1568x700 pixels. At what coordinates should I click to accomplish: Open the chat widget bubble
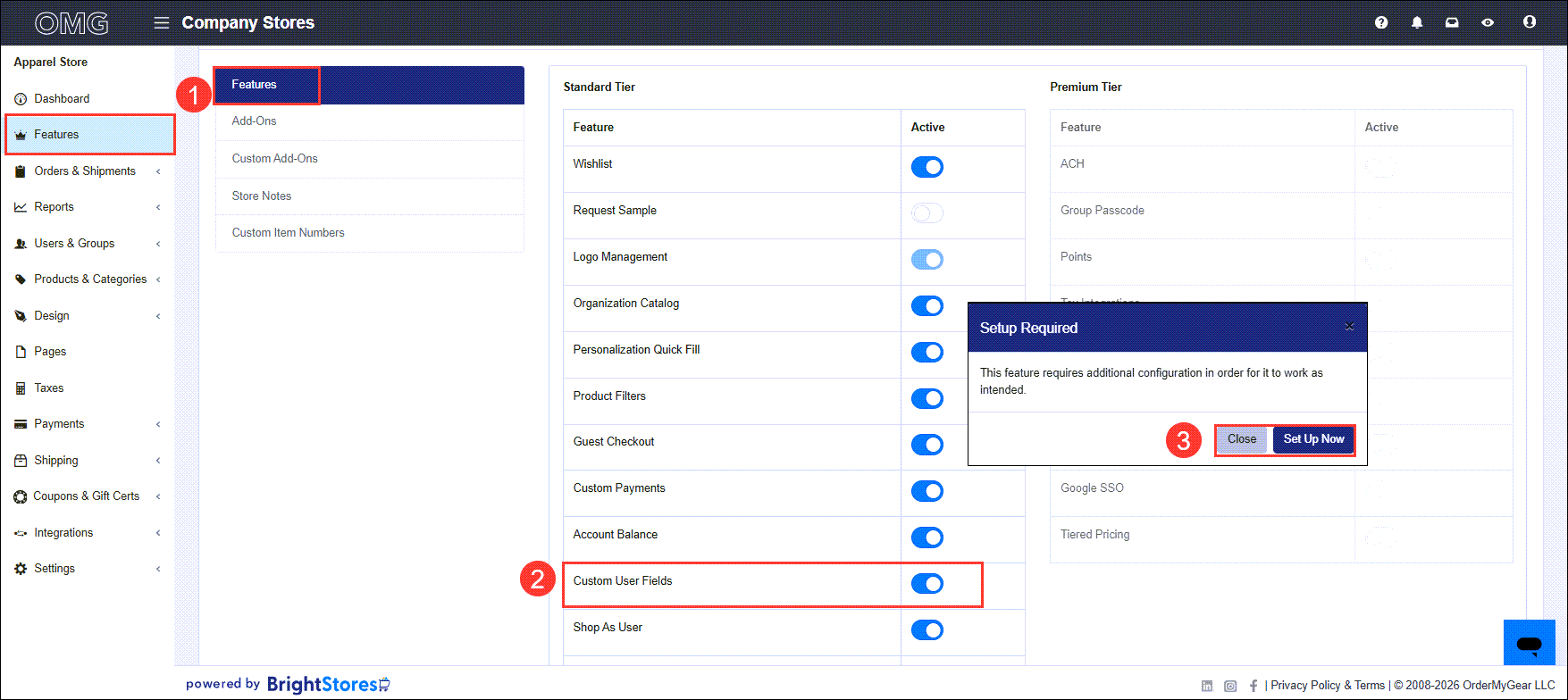(1530, 643)
